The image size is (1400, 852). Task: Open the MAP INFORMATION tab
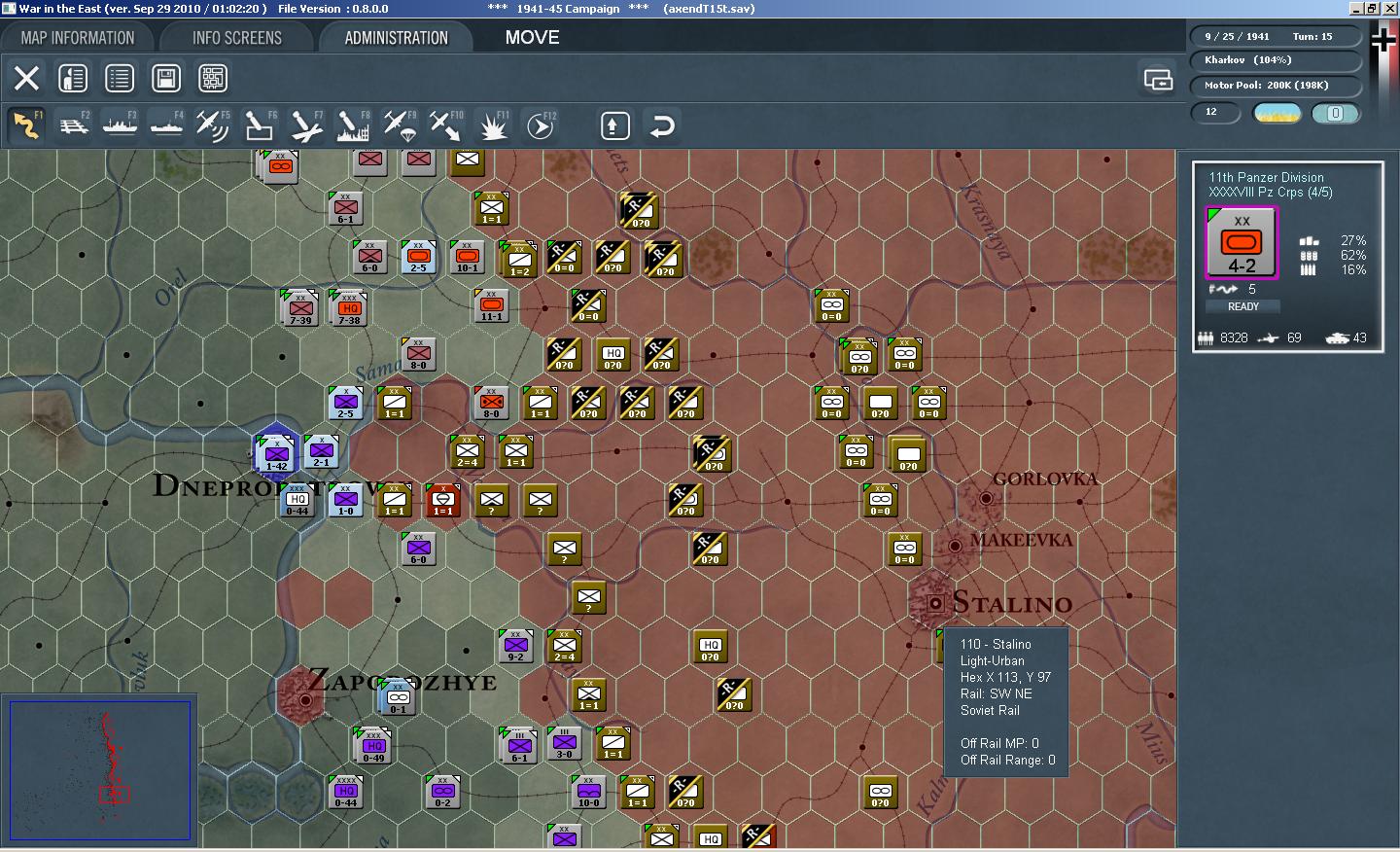(x=78, y=38)
